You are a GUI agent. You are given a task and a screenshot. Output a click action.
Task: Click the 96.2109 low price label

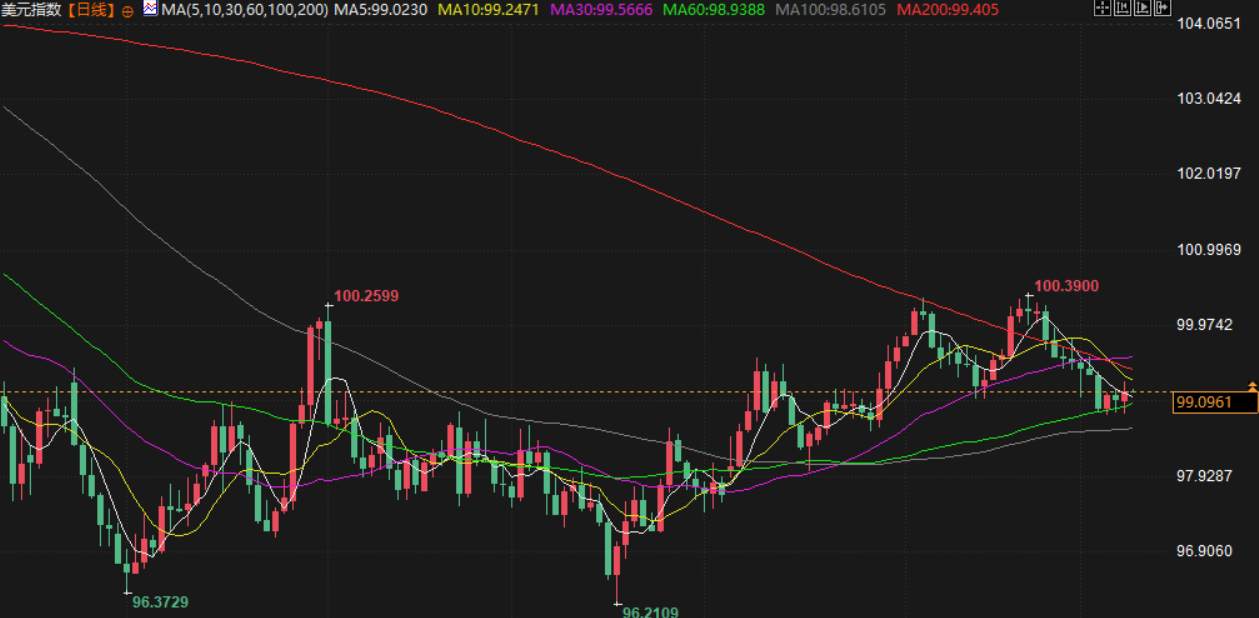tap(650, 611)
